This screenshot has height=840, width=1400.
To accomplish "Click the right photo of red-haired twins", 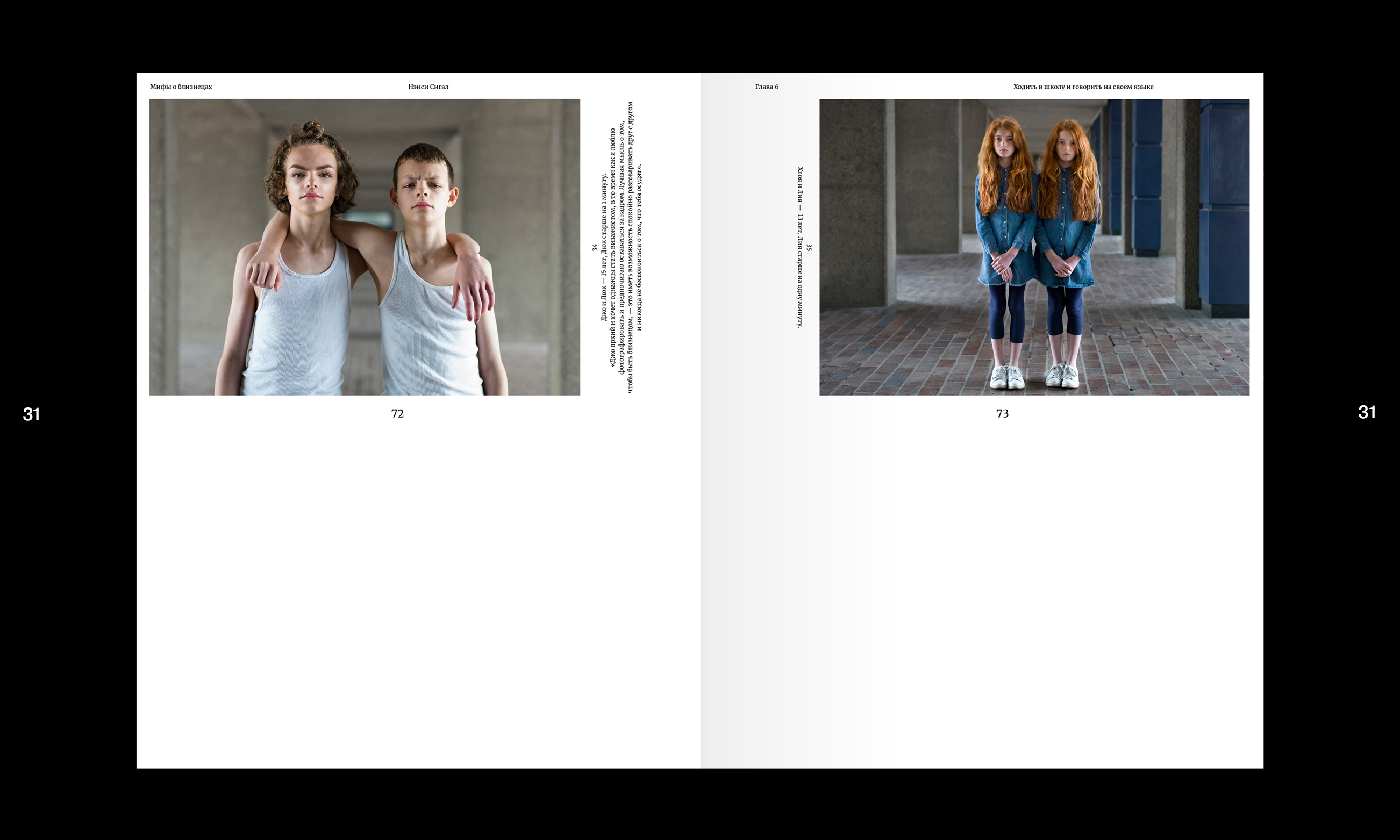I will [1034, 247].
